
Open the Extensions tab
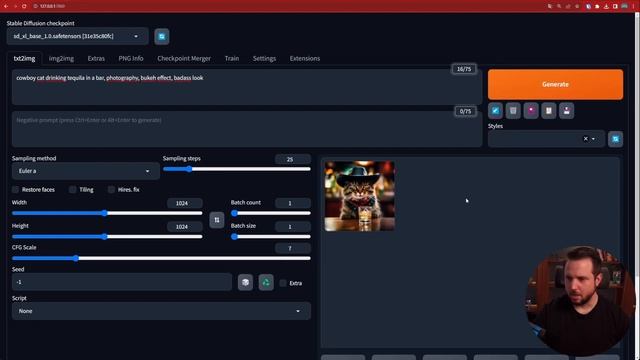click(x=304, y=58)
